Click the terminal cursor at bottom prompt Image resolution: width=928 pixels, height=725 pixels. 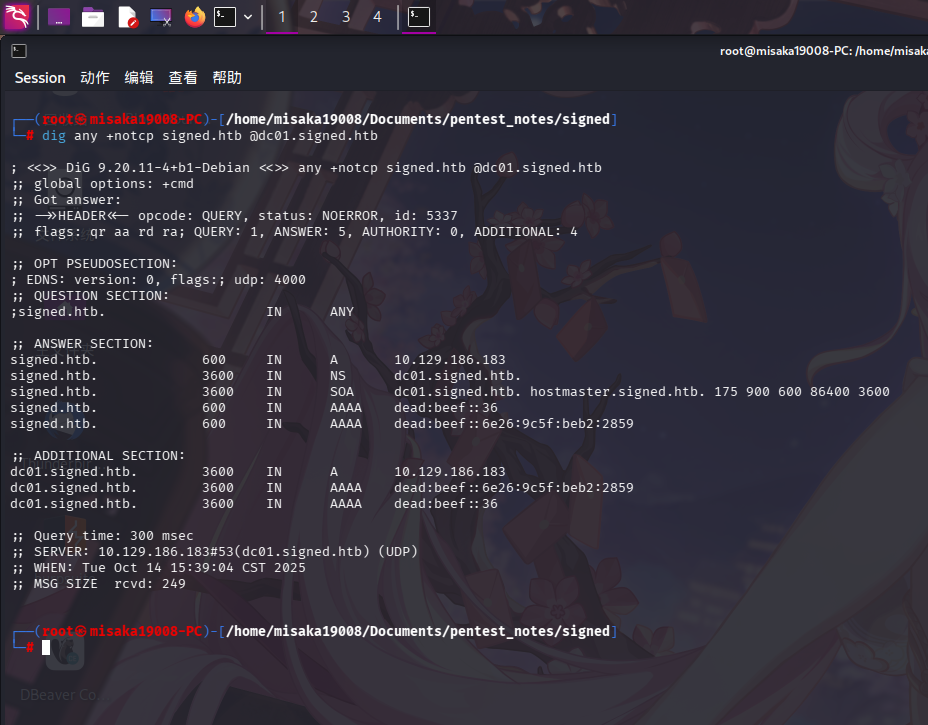(x=46, y=647)
